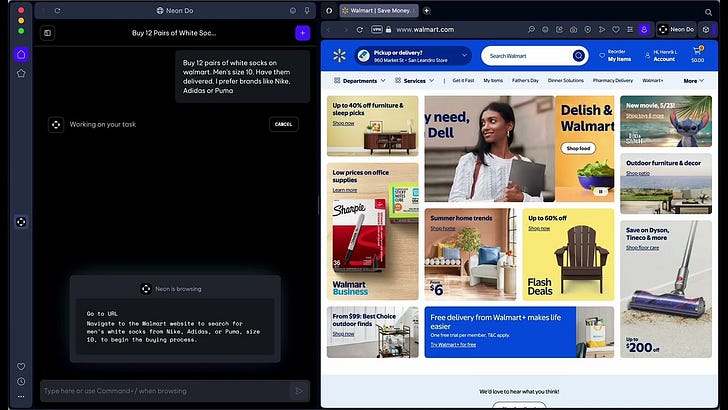Submit search with Walmart magnifier button
Screen dimensions: 728x410
tap(578, 56)
